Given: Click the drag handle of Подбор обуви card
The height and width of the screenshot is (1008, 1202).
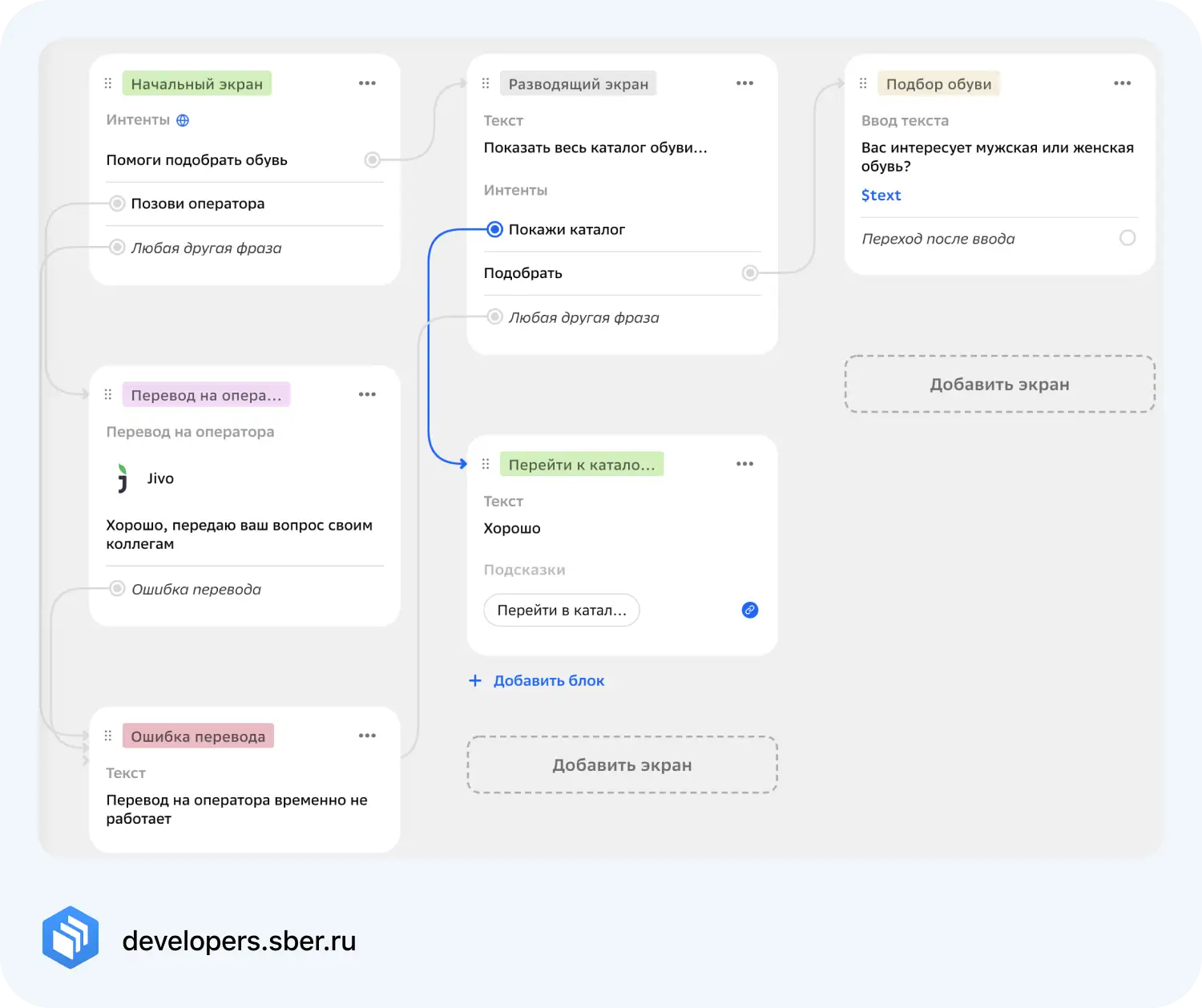Looking at the screenshot, I should 863,83.
